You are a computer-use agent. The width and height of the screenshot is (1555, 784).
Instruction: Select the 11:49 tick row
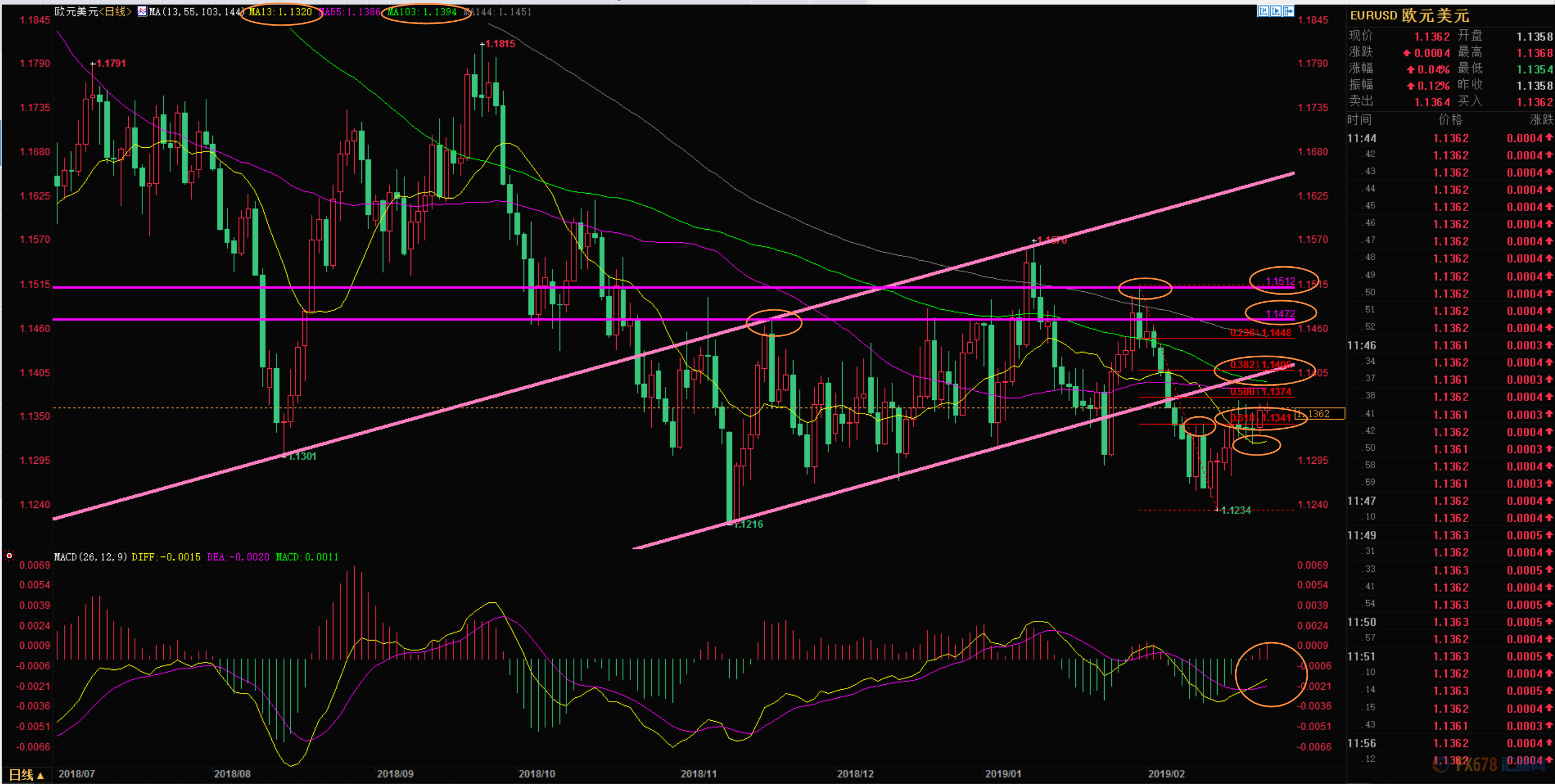1451,535
